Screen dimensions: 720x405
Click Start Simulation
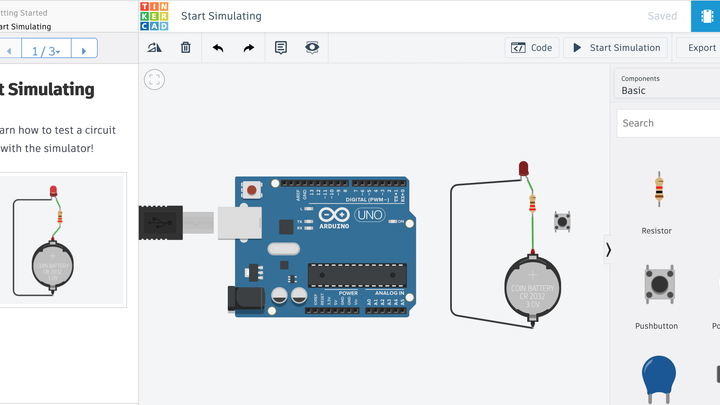pos(615,48)
